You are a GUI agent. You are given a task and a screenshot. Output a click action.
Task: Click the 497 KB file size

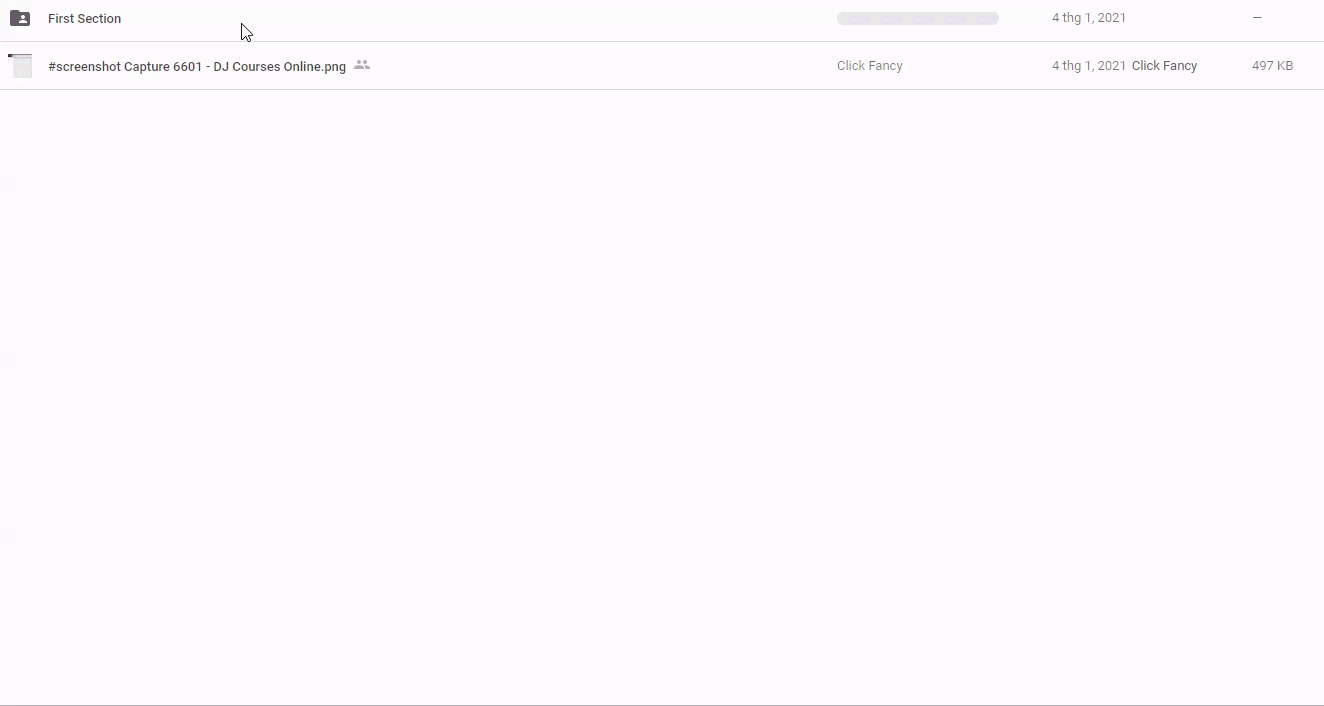(1272, 66)
